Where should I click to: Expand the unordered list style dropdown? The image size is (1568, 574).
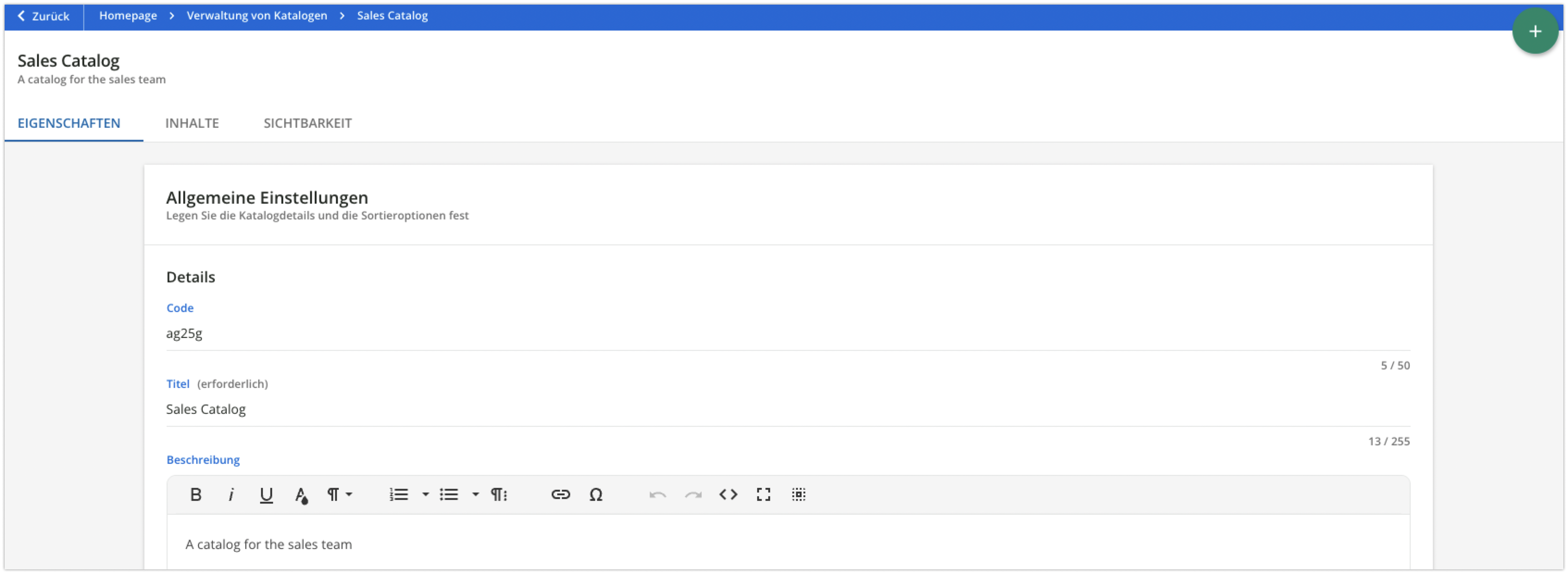click(x=475, y=494)
